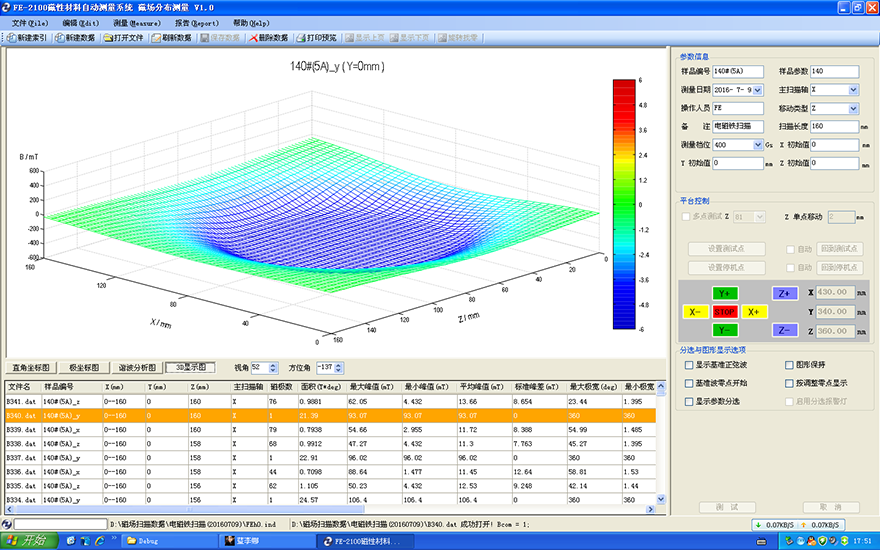Image resolution: width=880 pixels, height=550 pixels.
Task: Delete data with the red X 删除数据 icon
Action: pos(253,38)
